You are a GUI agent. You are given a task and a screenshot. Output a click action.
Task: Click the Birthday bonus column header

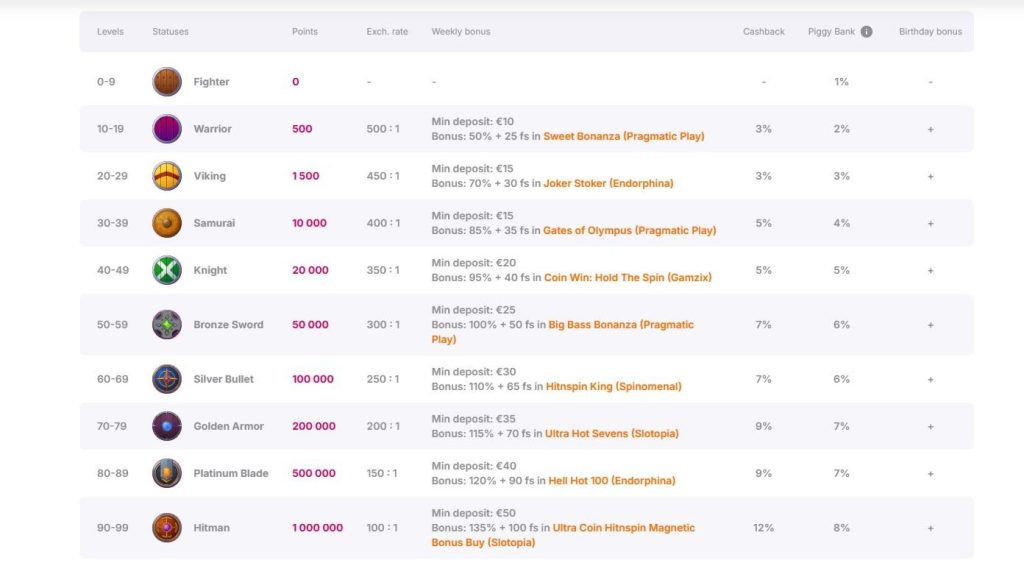[930, 31]
